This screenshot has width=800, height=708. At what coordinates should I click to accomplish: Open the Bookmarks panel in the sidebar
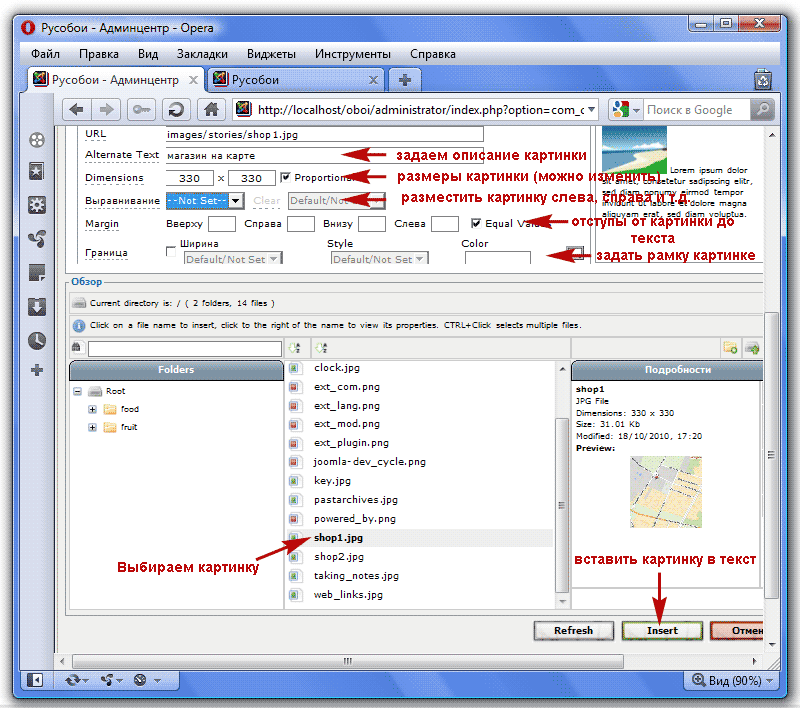tap(37, 172)
